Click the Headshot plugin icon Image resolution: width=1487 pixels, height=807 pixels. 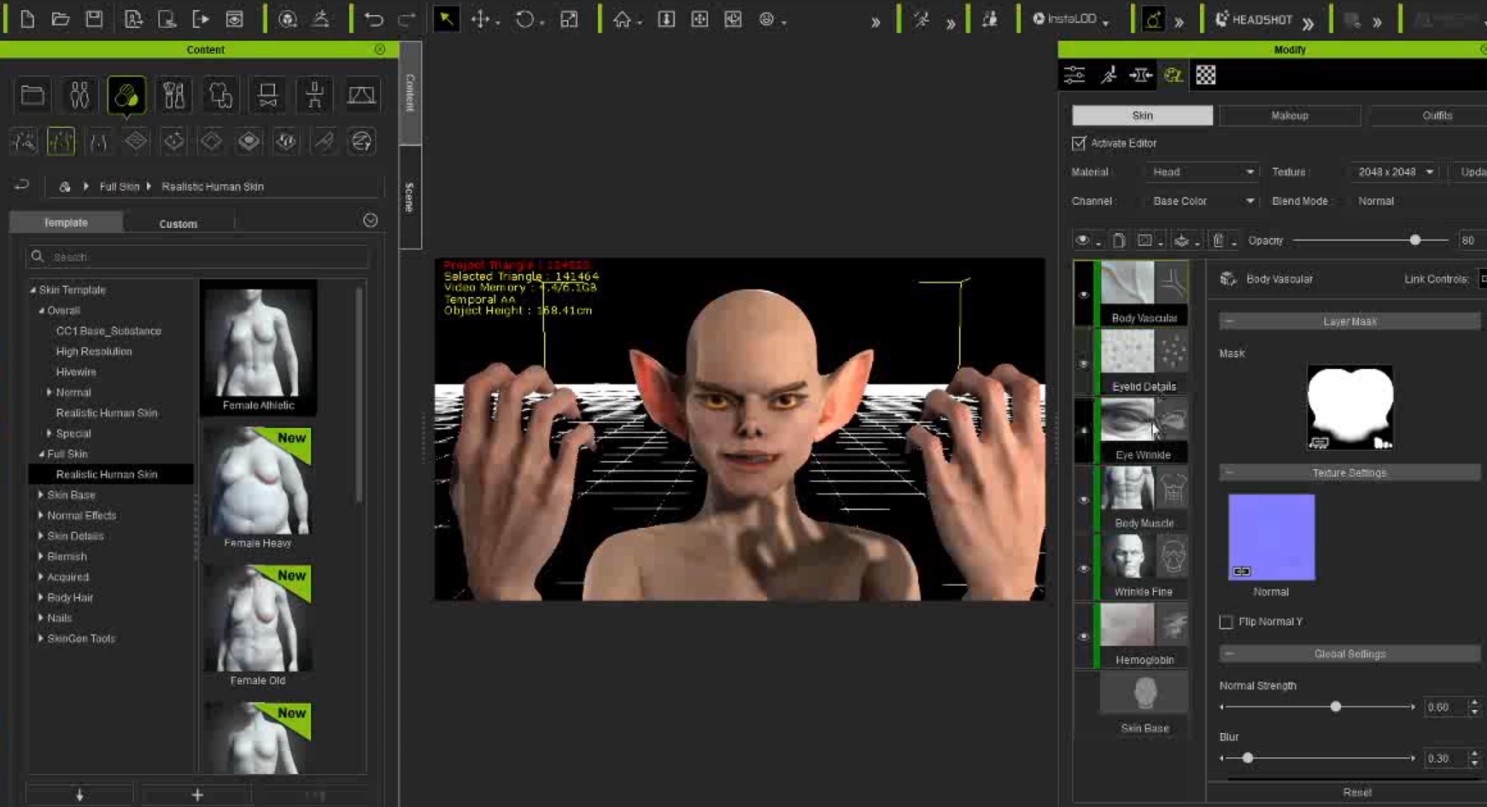pyautogui.click(x=1254, y=19)
